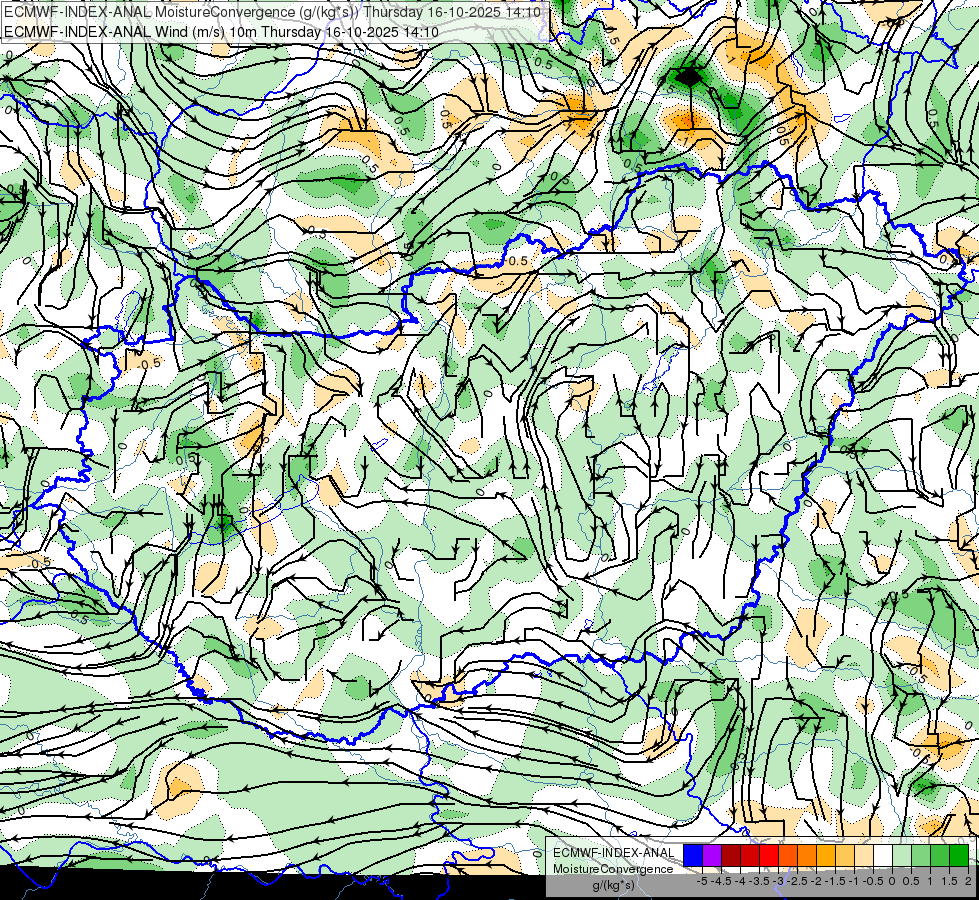979x900 pixels.
Task: Click the legend label ECMWF-INDEX-ANAL
Action: tap(614, 853)
